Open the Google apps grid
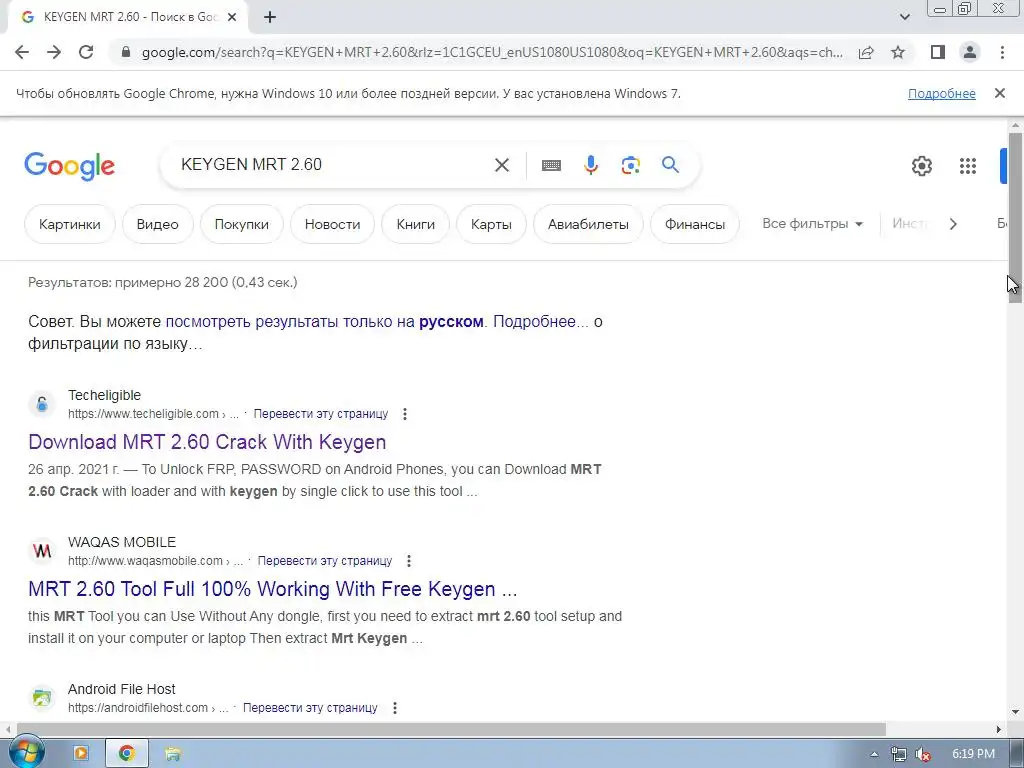The width and height of the screenshot is (1024, 768). coord(968,166)
